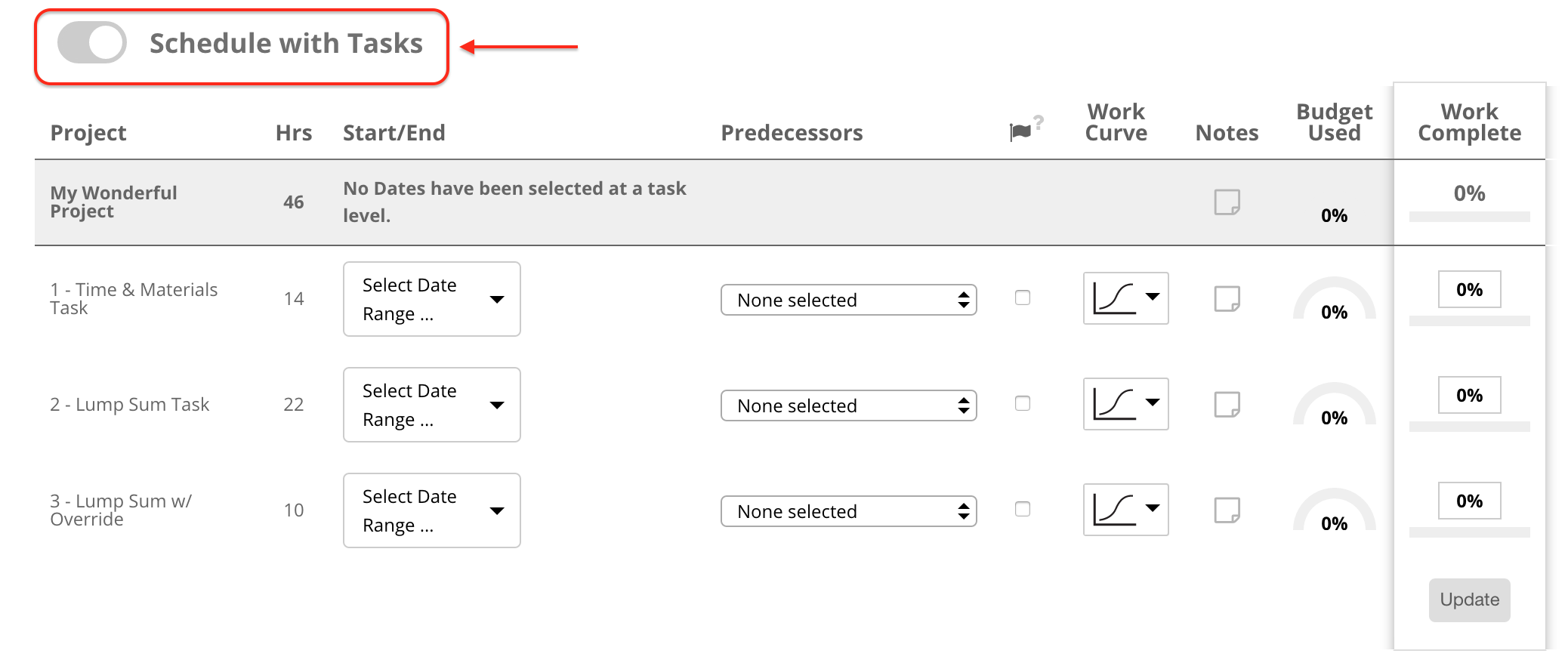The image size is (1568, 666).
Task: Open the Predecessors dropdown for Lump Sum Task
Action: pyautogui.click(x=848, y=405)
